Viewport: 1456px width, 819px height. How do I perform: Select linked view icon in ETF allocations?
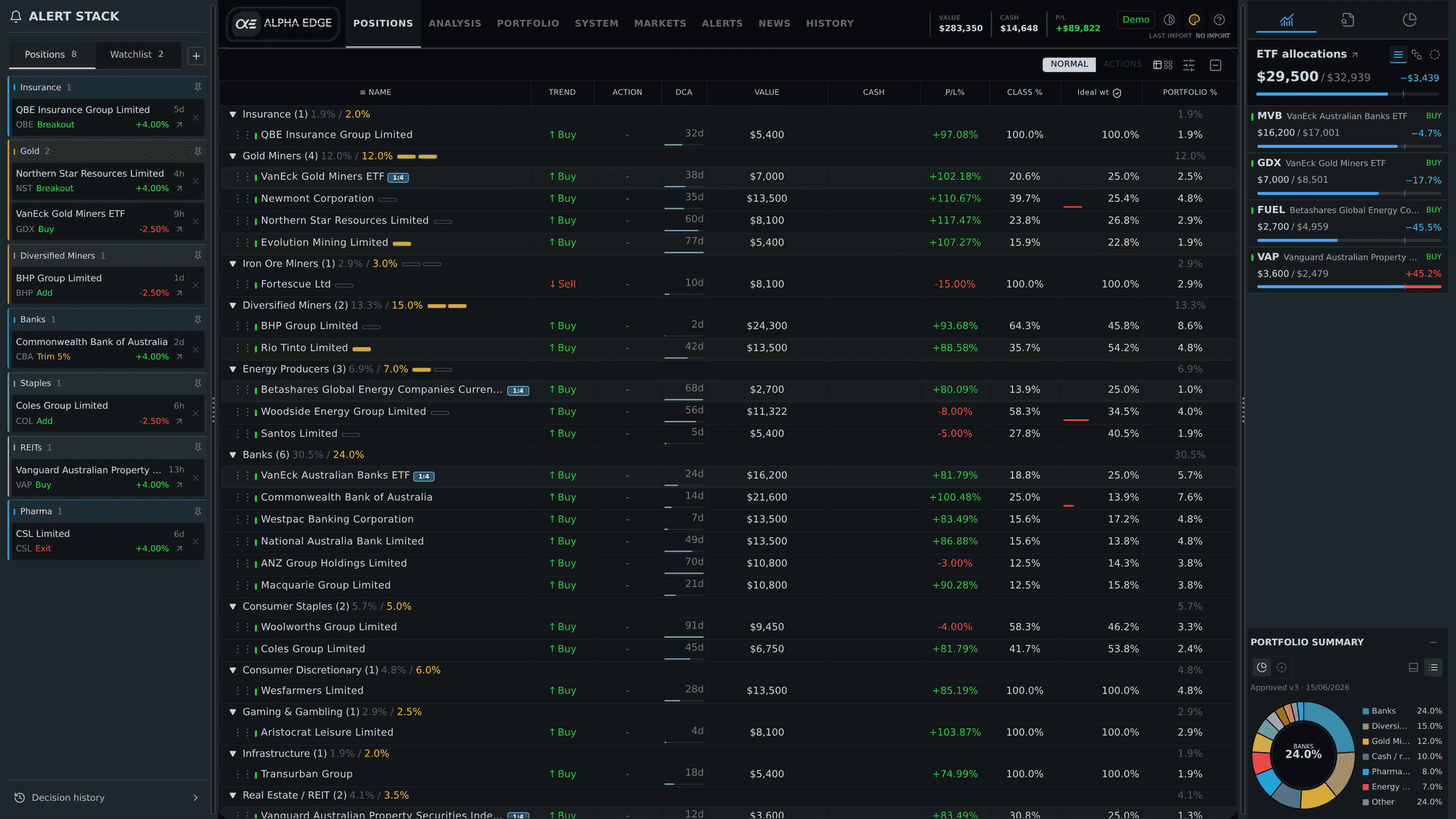point(1416,55)
